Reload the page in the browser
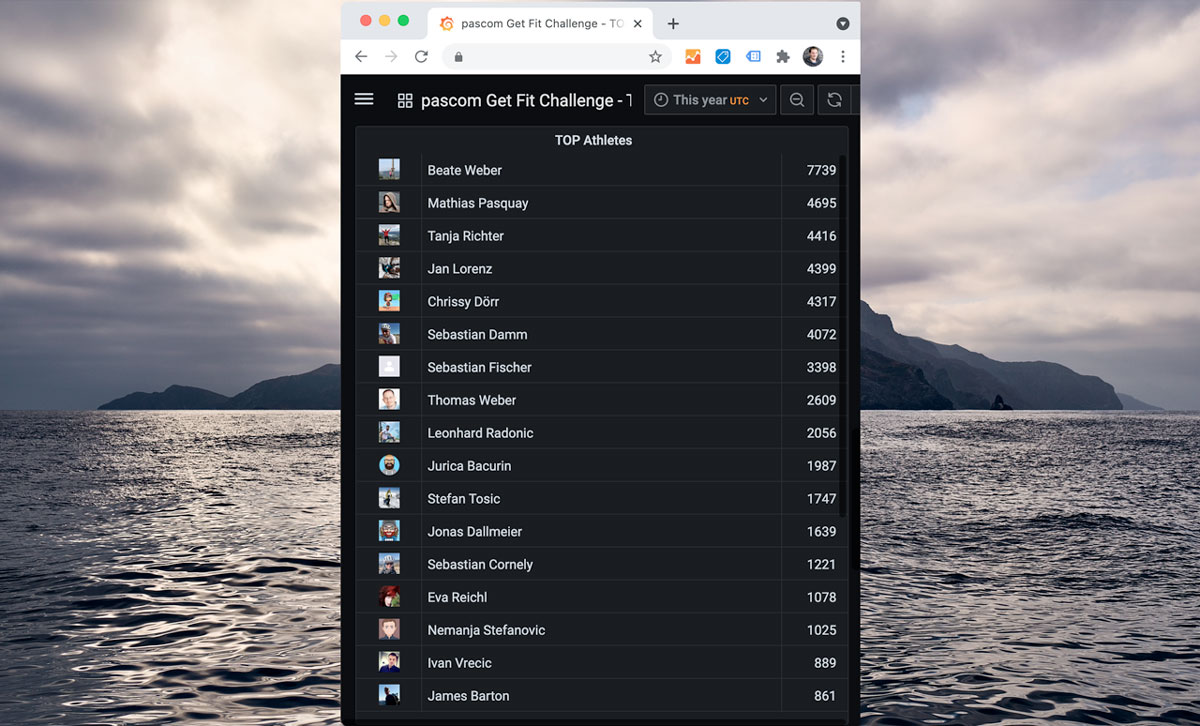Screen dimensions: 1200x726 pos(421,57)
